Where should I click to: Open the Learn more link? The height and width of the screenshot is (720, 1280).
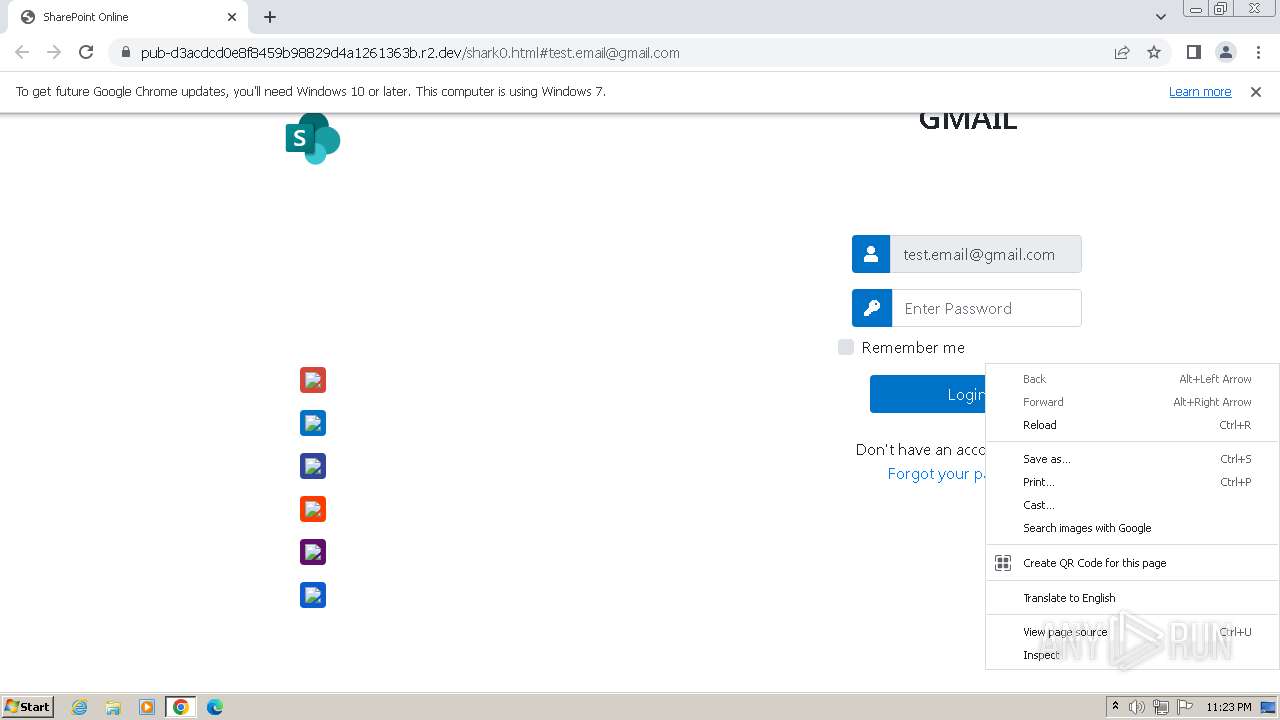1200,91
